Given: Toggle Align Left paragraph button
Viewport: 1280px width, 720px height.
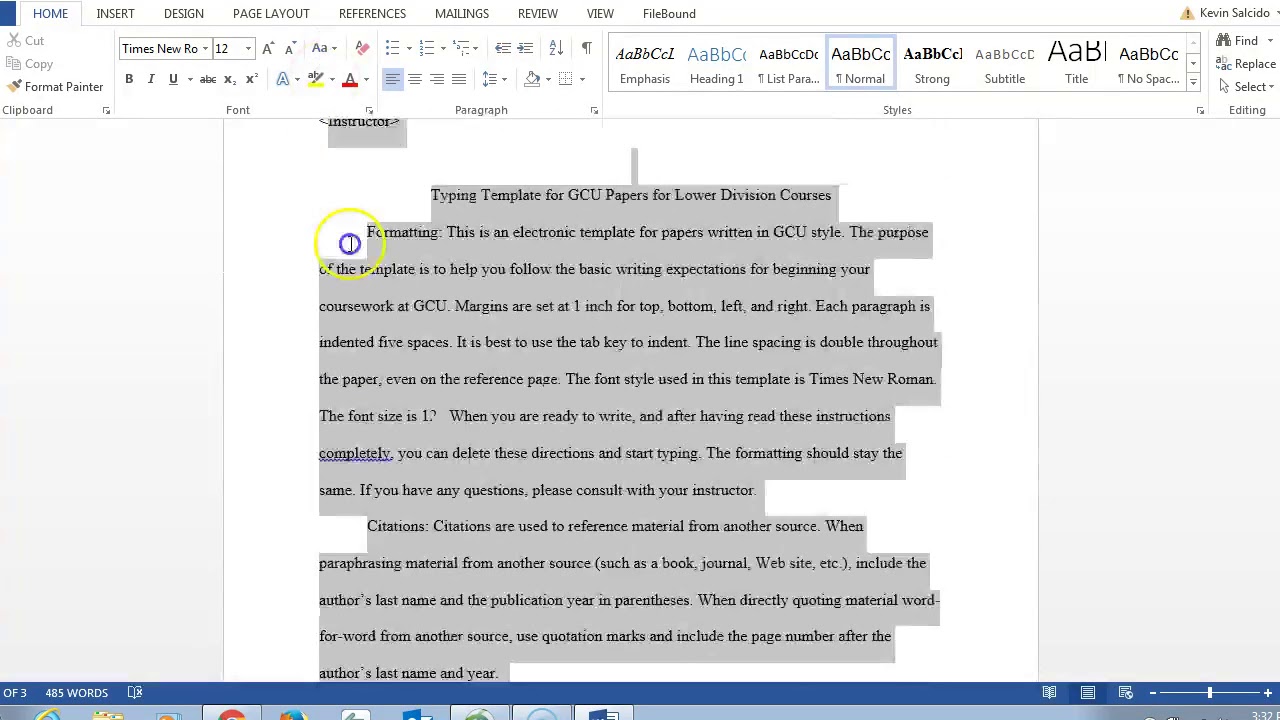Looking at the screenshot, I should pyautogui.click(x=392, y=79).
